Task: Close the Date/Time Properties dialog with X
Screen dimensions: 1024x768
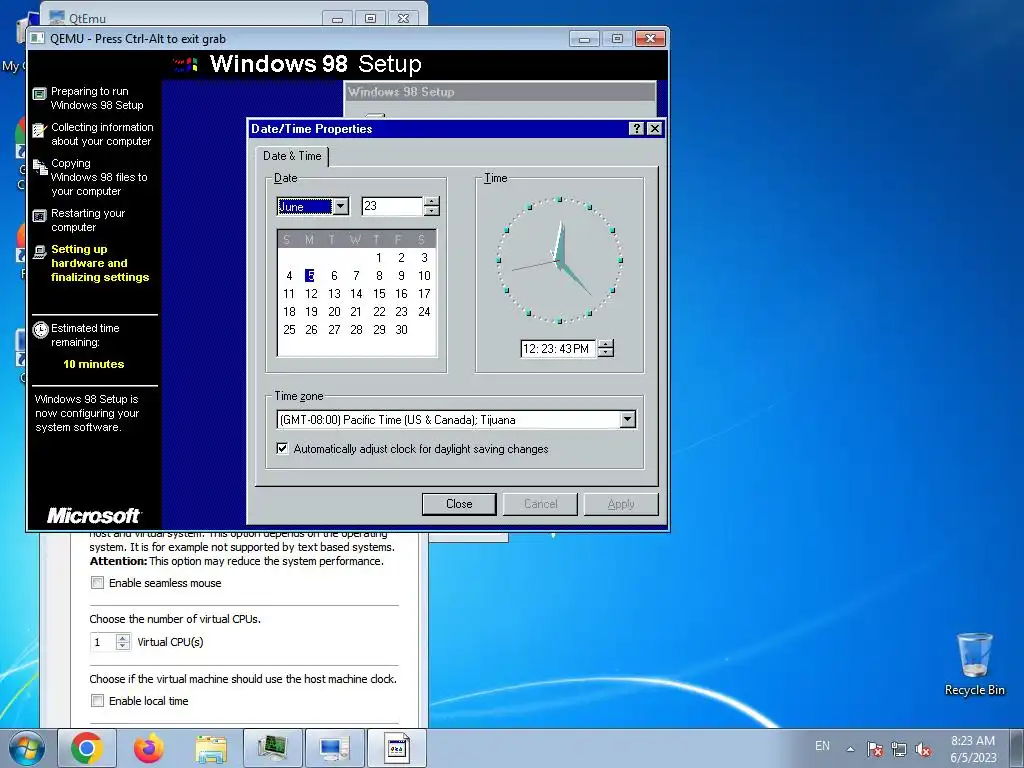Action: pyautogui.click(x=654, y=129)
